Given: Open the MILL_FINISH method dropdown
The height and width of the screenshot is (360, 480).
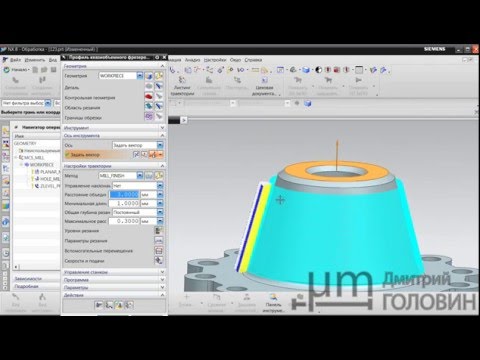Looking at the screenshot, I should click(x=140, y=175).
